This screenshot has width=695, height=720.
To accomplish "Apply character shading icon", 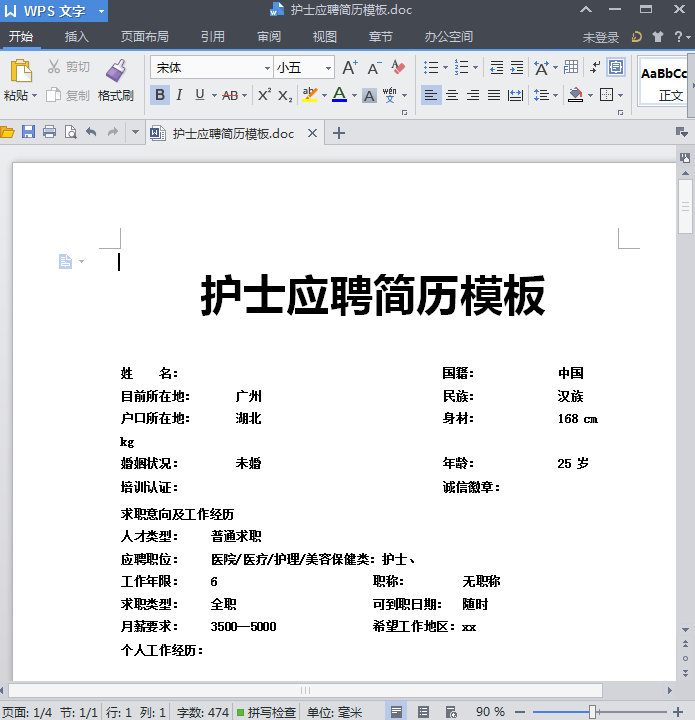I will tap(369, 96).
